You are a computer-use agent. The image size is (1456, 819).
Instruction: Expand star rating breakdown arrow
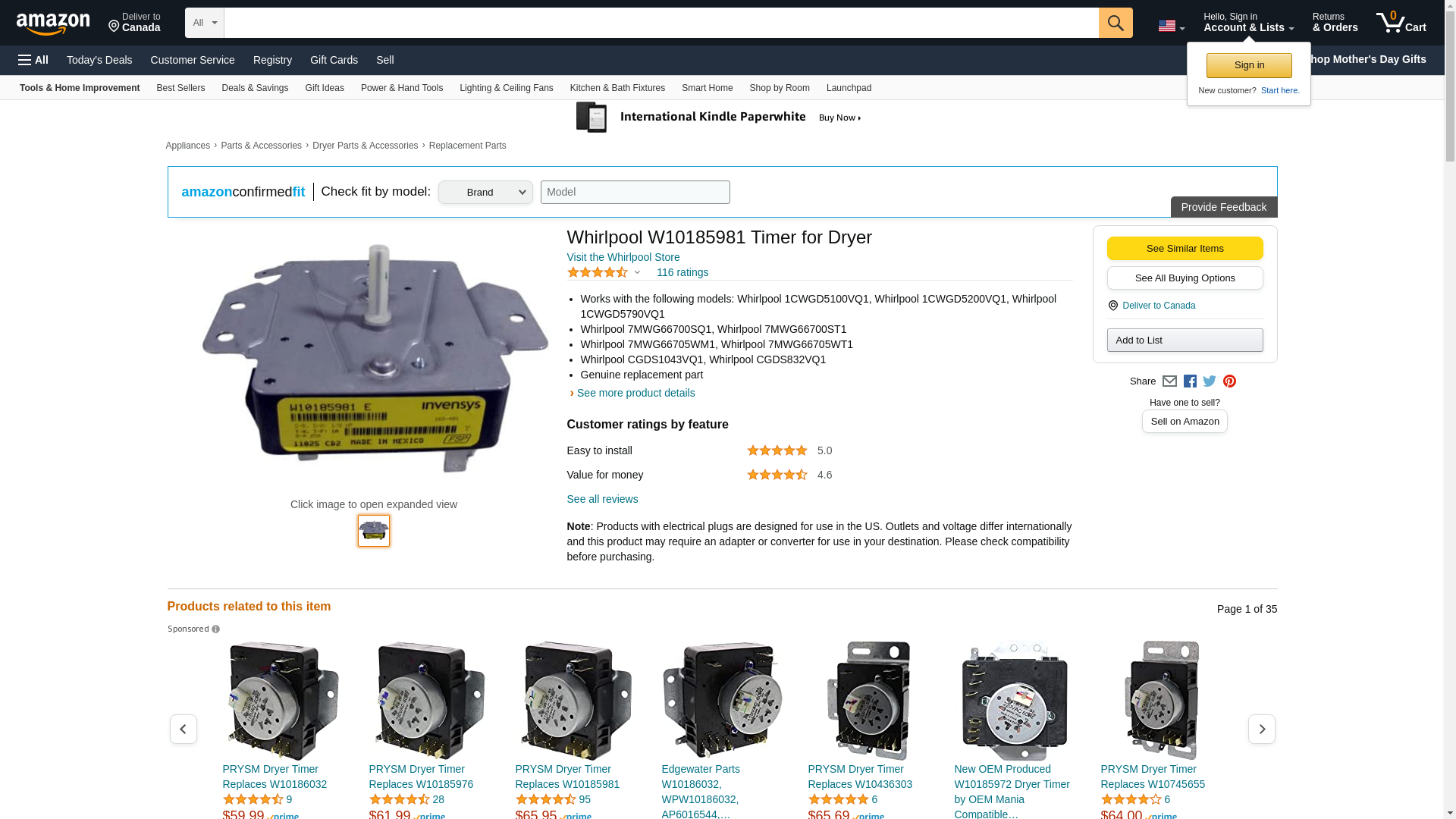[x=637, y=272]
